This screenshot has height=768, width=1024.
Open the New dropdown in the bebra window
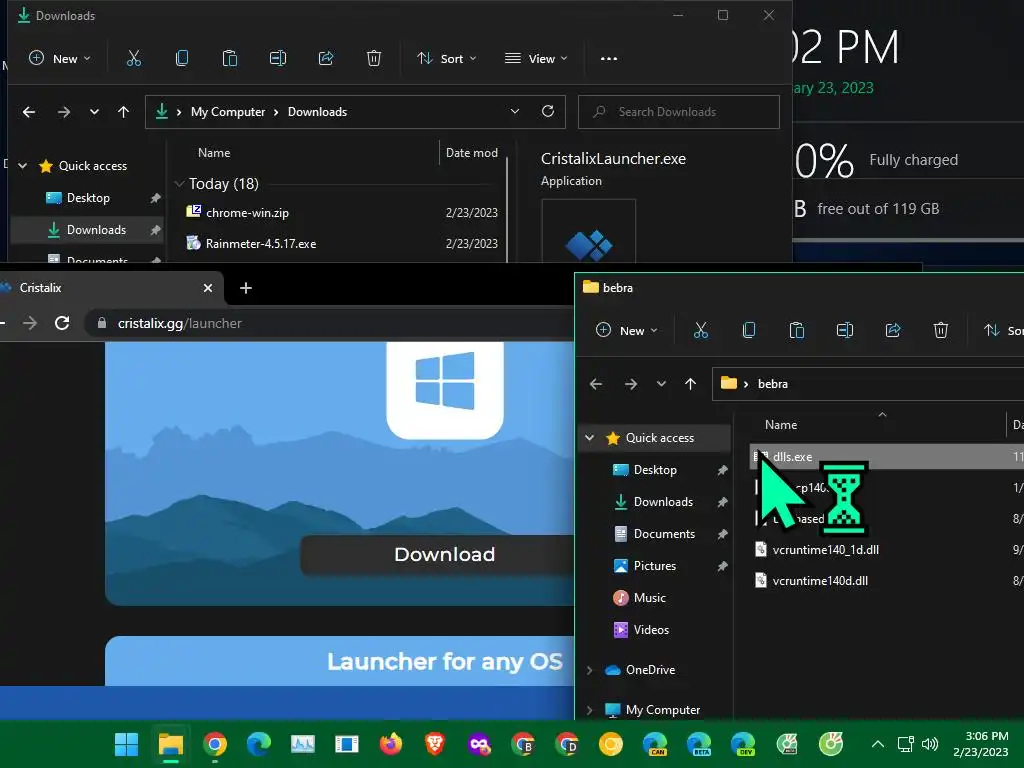[627, 330]
